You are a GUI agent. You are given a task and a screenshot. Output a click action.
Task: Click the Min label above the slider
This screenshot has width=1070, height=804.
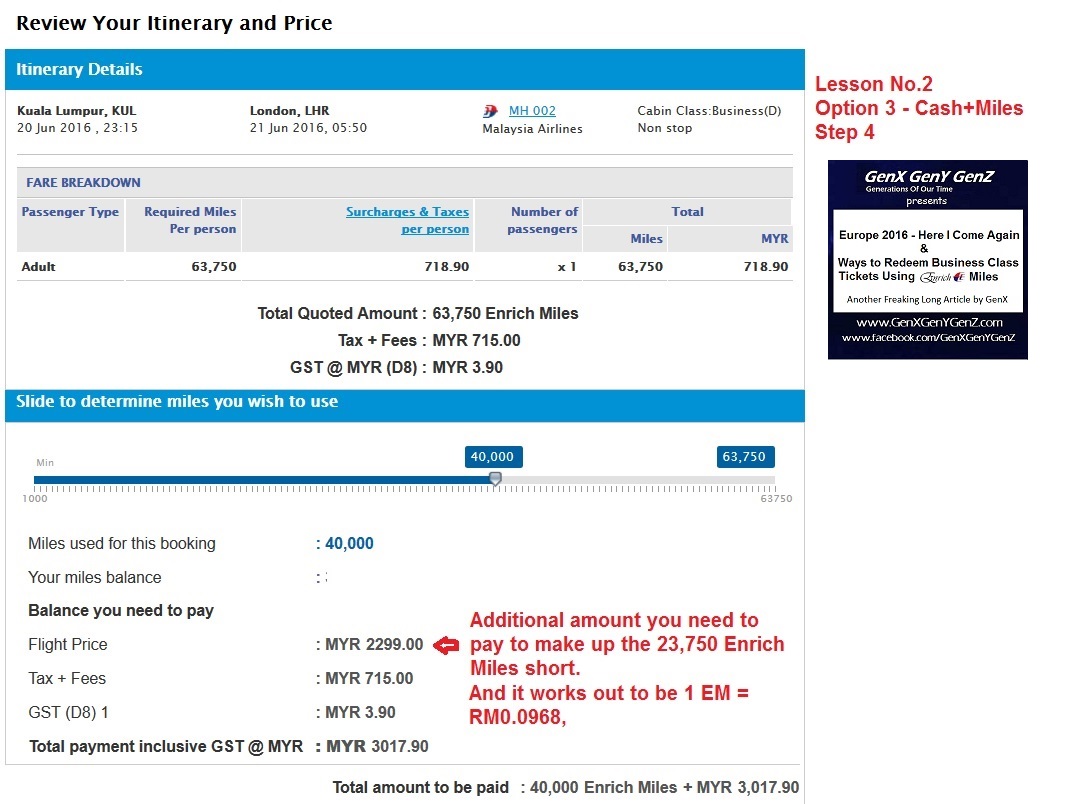[x=45, y=463]
